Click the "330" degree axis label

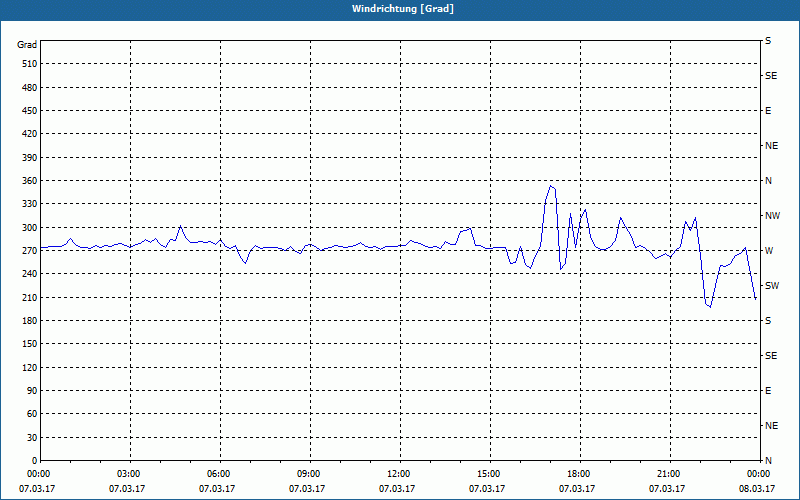tap(30, 204)
